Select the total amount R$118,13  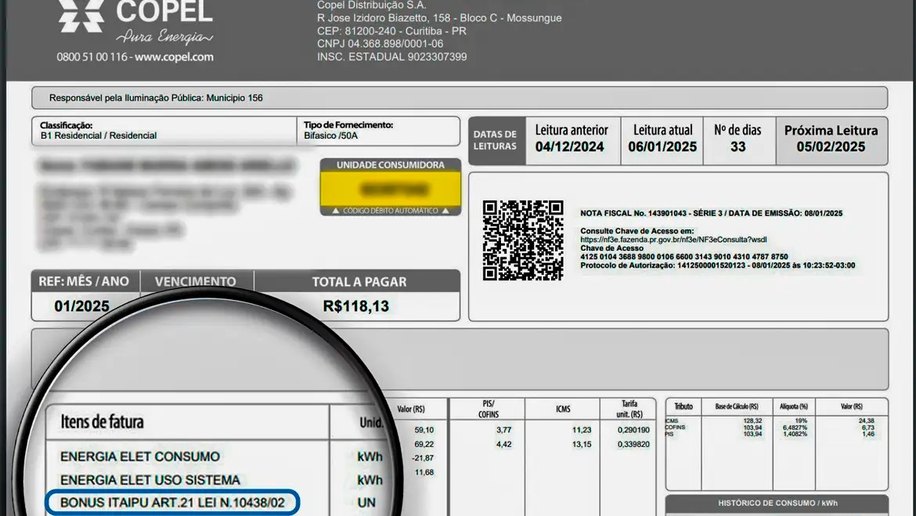click(356, 306)
